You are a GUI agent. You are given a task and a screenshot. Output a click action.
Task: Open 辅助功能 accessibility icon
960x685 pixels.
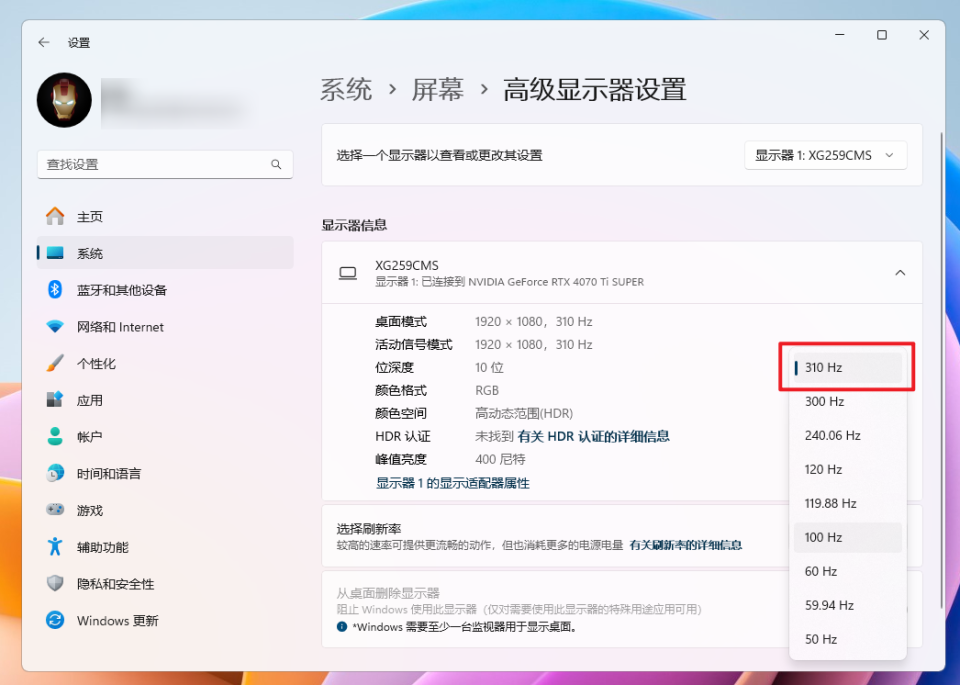pyautogui.click(x=55, y=546)
